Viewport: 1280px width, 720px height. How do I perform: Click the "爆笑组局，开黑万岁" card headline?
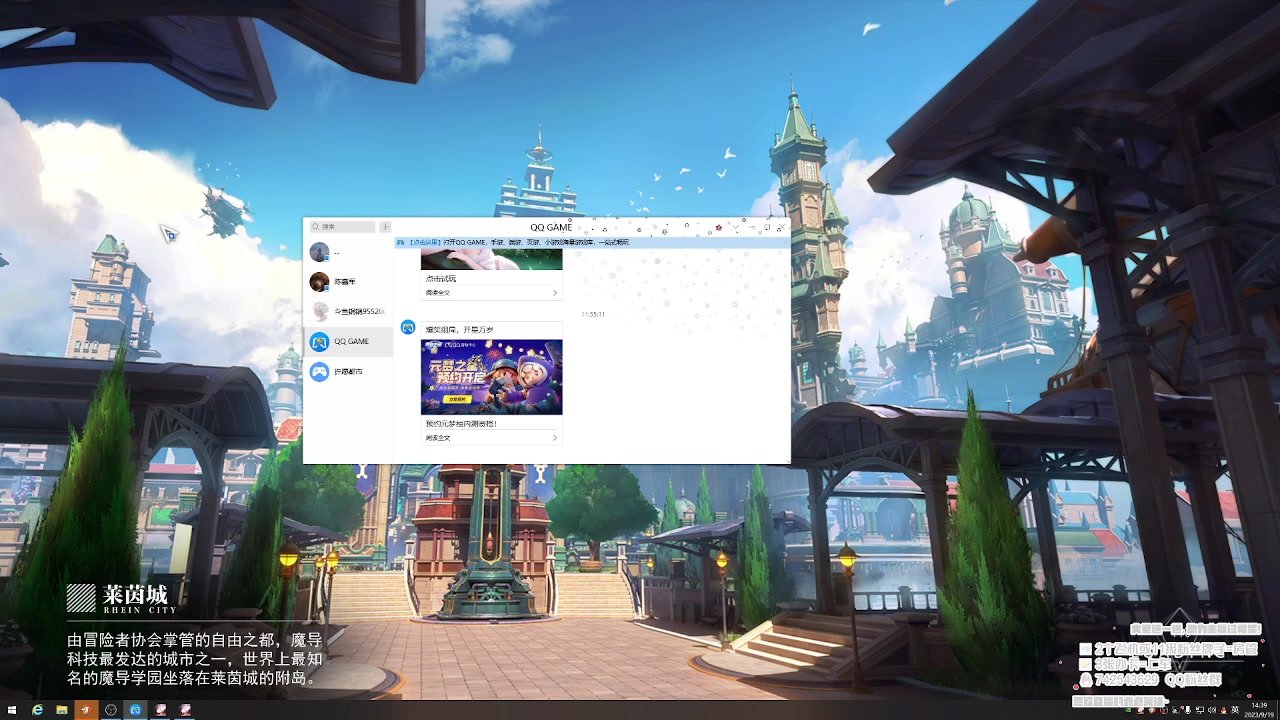click(459, 329)
